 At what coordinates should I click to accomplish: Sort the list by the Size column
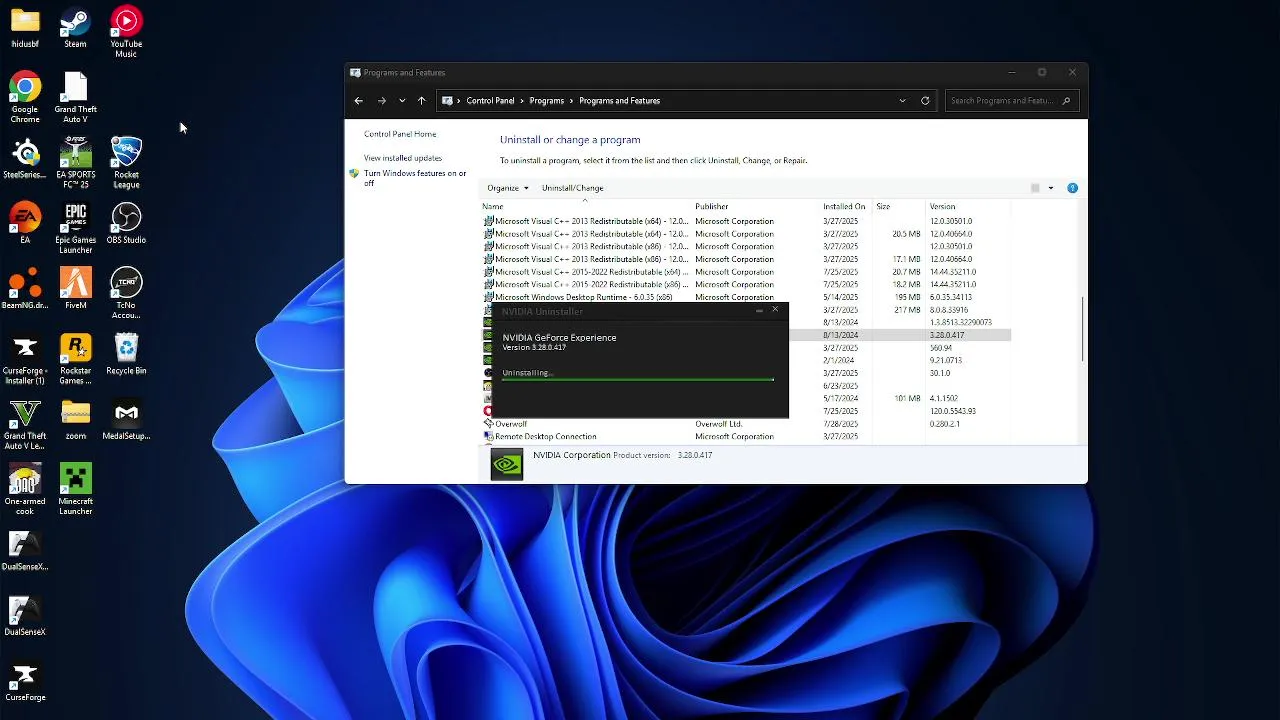899,206
